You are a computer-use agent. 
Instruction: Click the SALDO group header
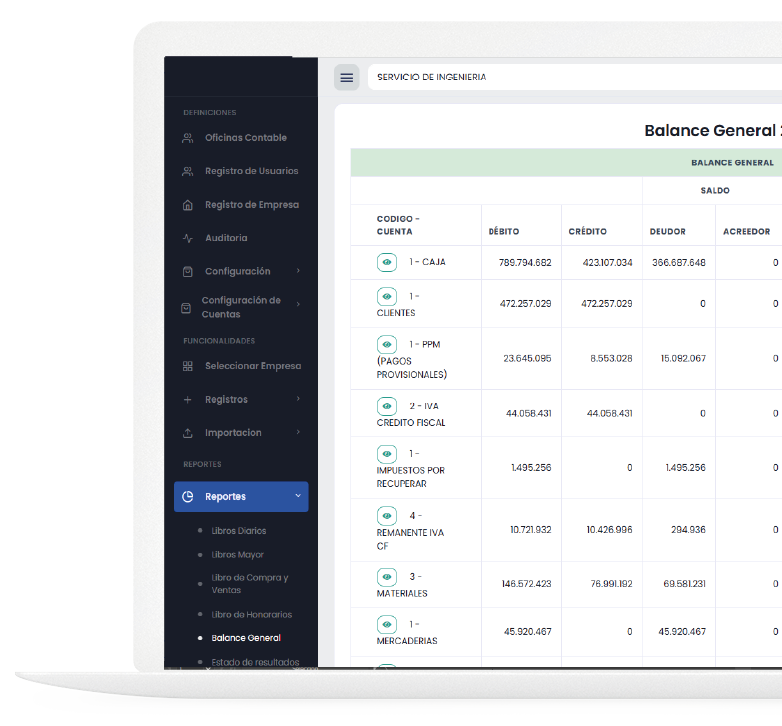click(x=715, y=191)
